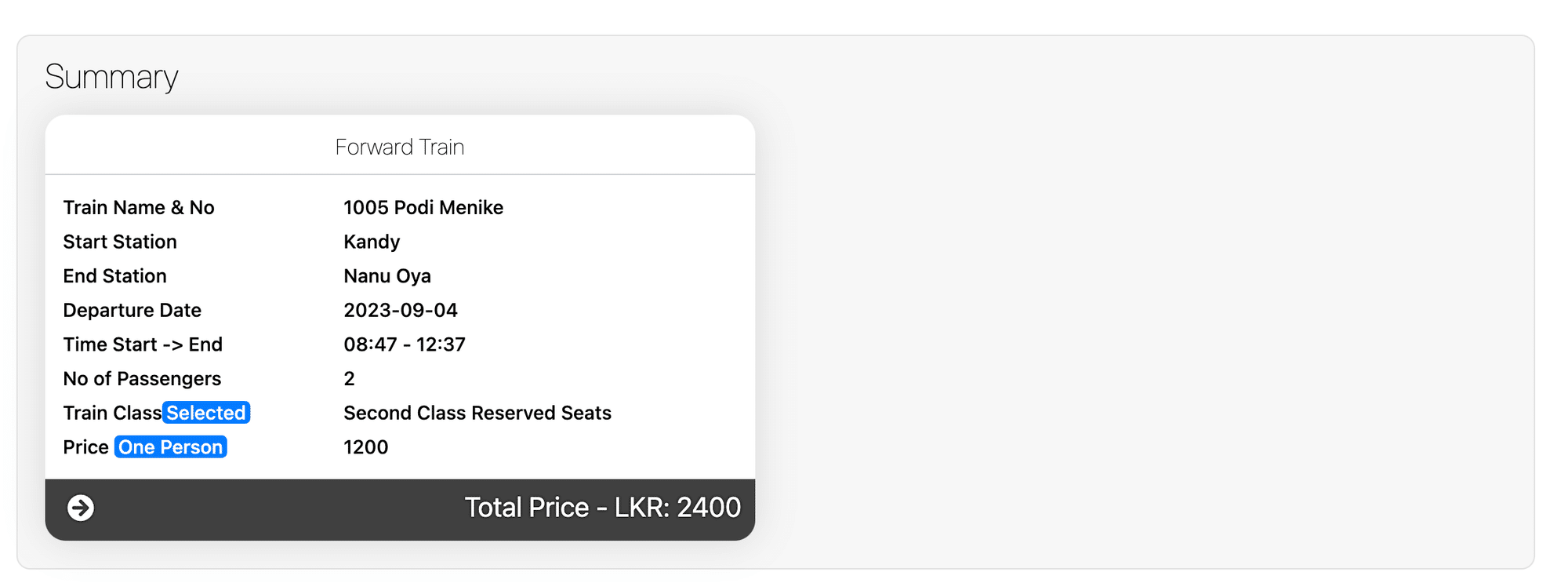Viewport: 1568px width, 583px height.
Task: Click the blue Selected badge
Action: tap(206, 413)
